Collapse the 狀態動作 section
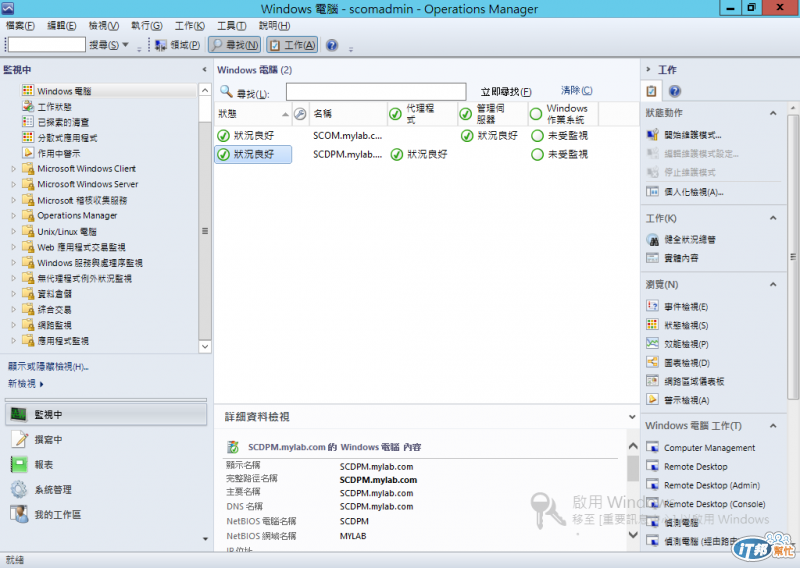Viewport: 800px width, 568px height. point(773,113)
